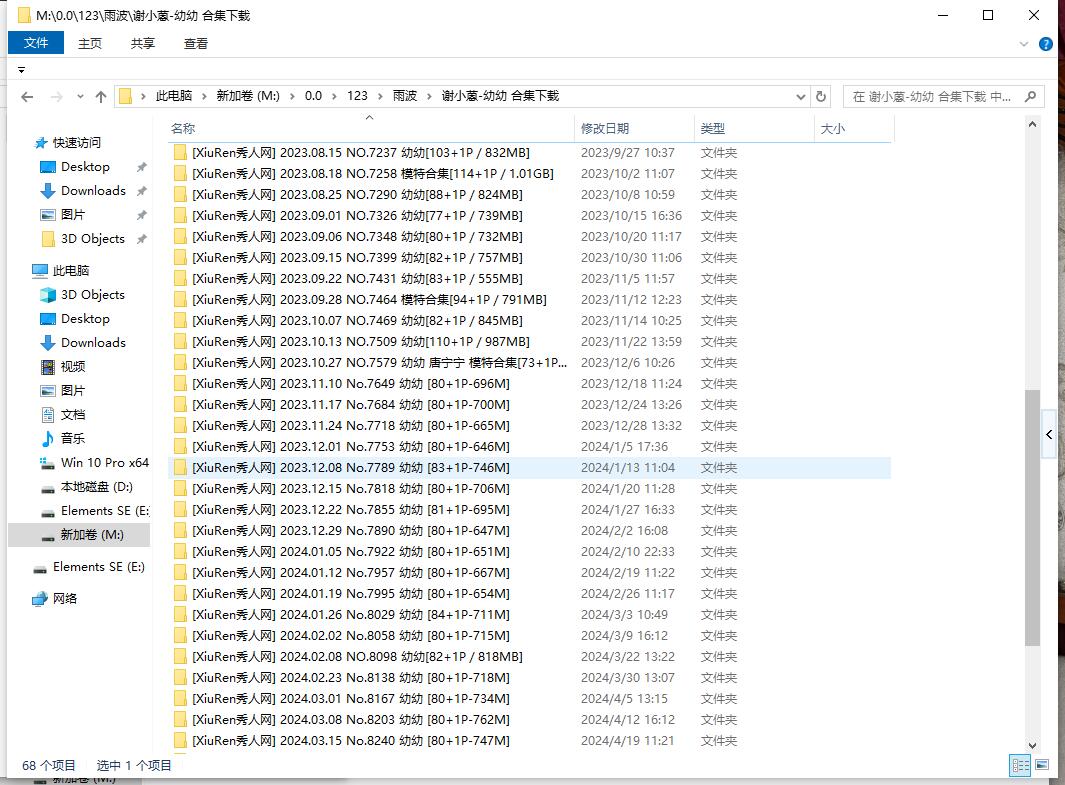Switch to the 查看 ribbon tab

click(196, 43)
